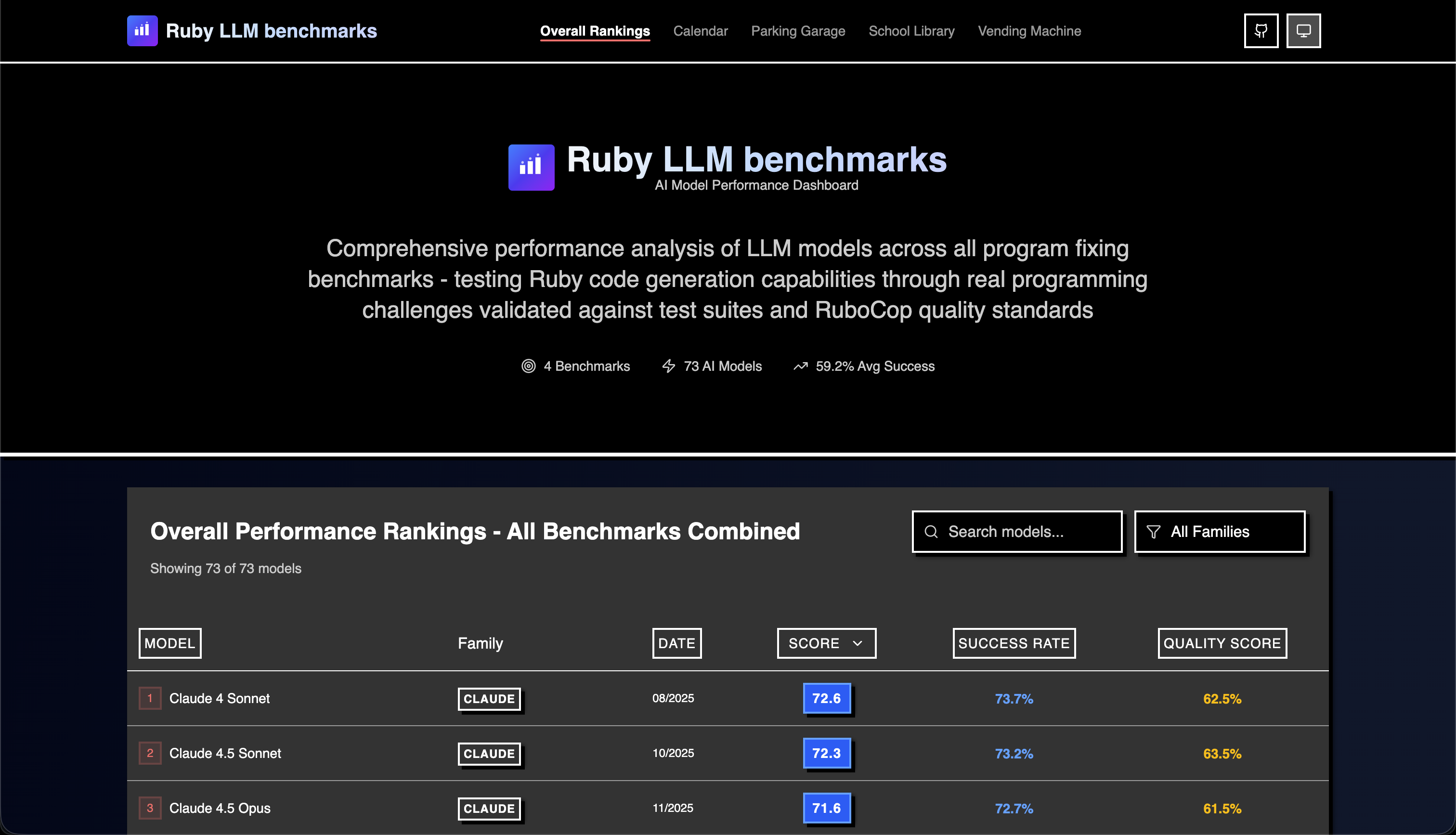Click the 73.7% success rate value
Screen dimensions: 1456x835
1014,699
